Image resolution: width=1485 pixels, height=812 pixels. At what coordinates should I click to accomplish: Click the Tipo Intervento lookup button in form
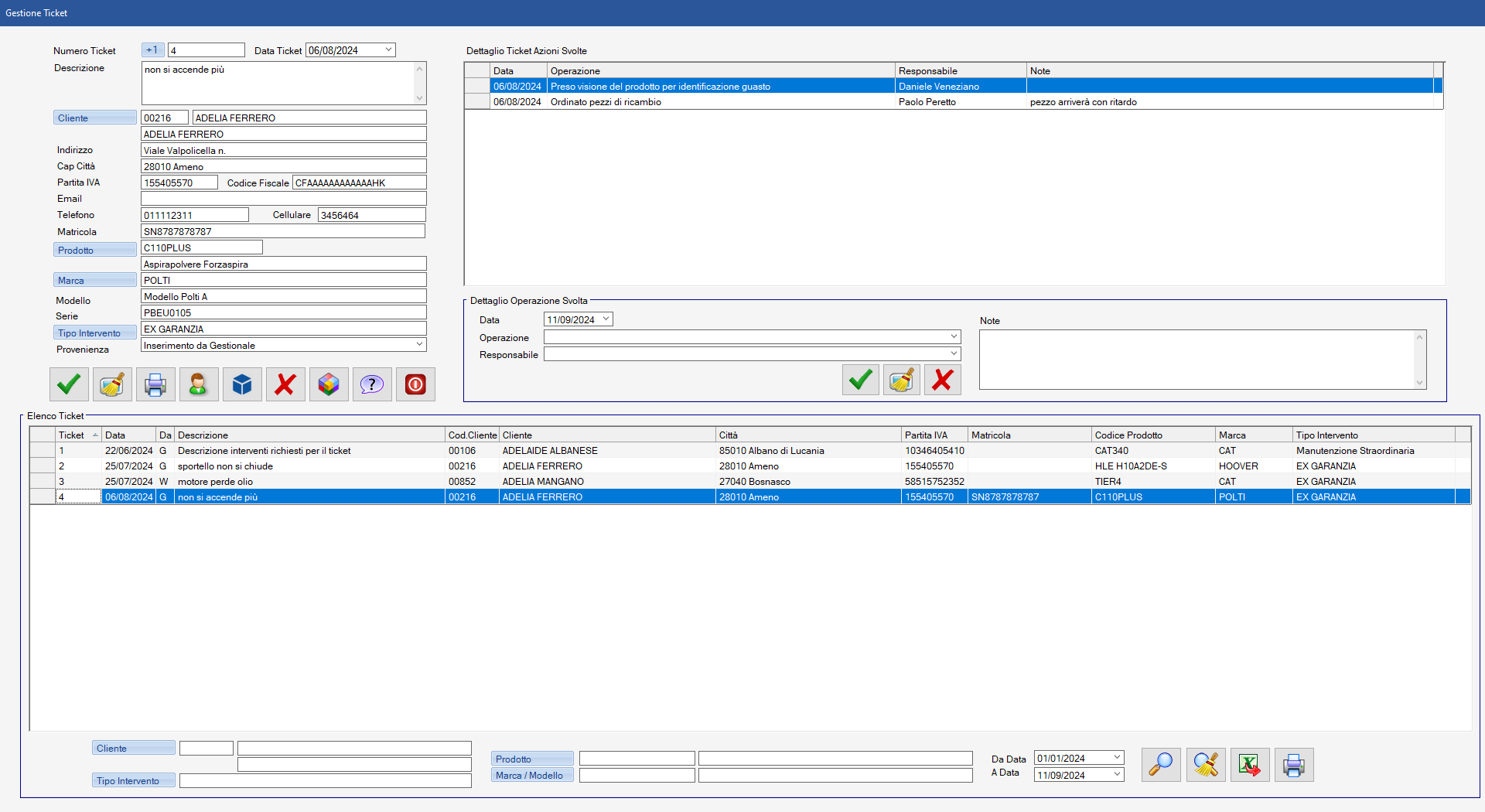pos(94,333)
